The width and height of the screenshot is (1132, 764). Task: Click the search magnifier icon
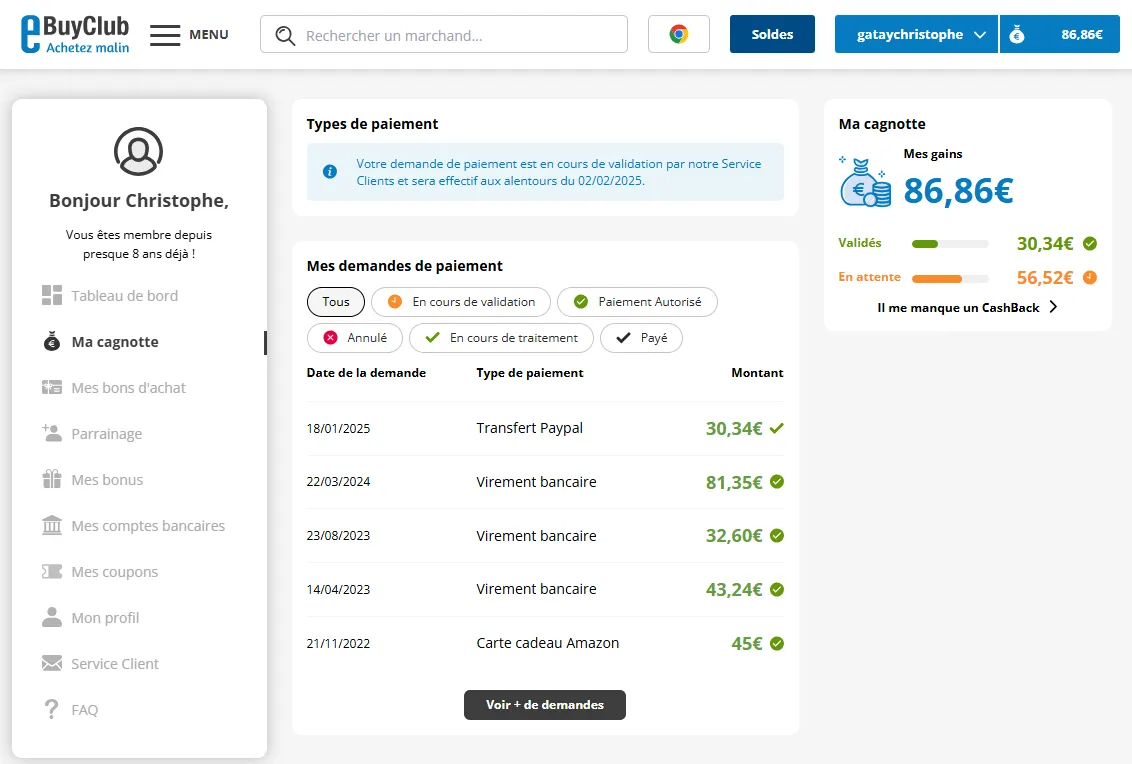pos(285,35)
